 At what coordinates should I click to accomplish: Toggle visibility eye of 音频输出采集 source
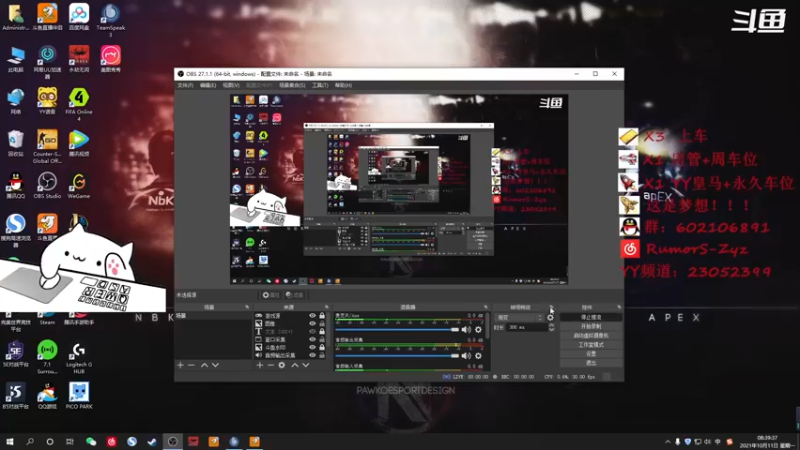pos(312,355)
